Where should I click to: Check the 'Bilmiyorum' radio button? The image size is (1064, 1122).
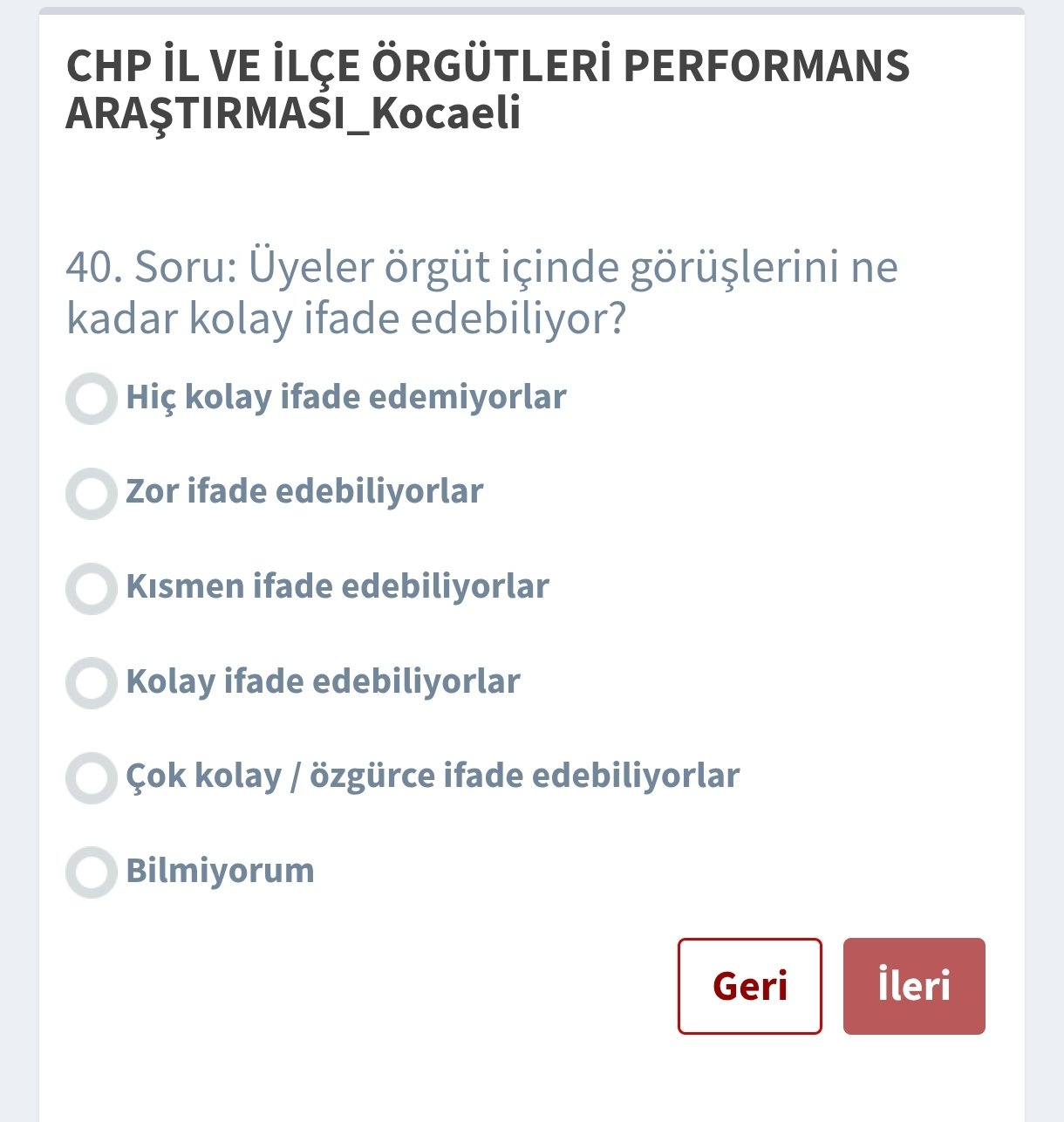tap(92, 872)
